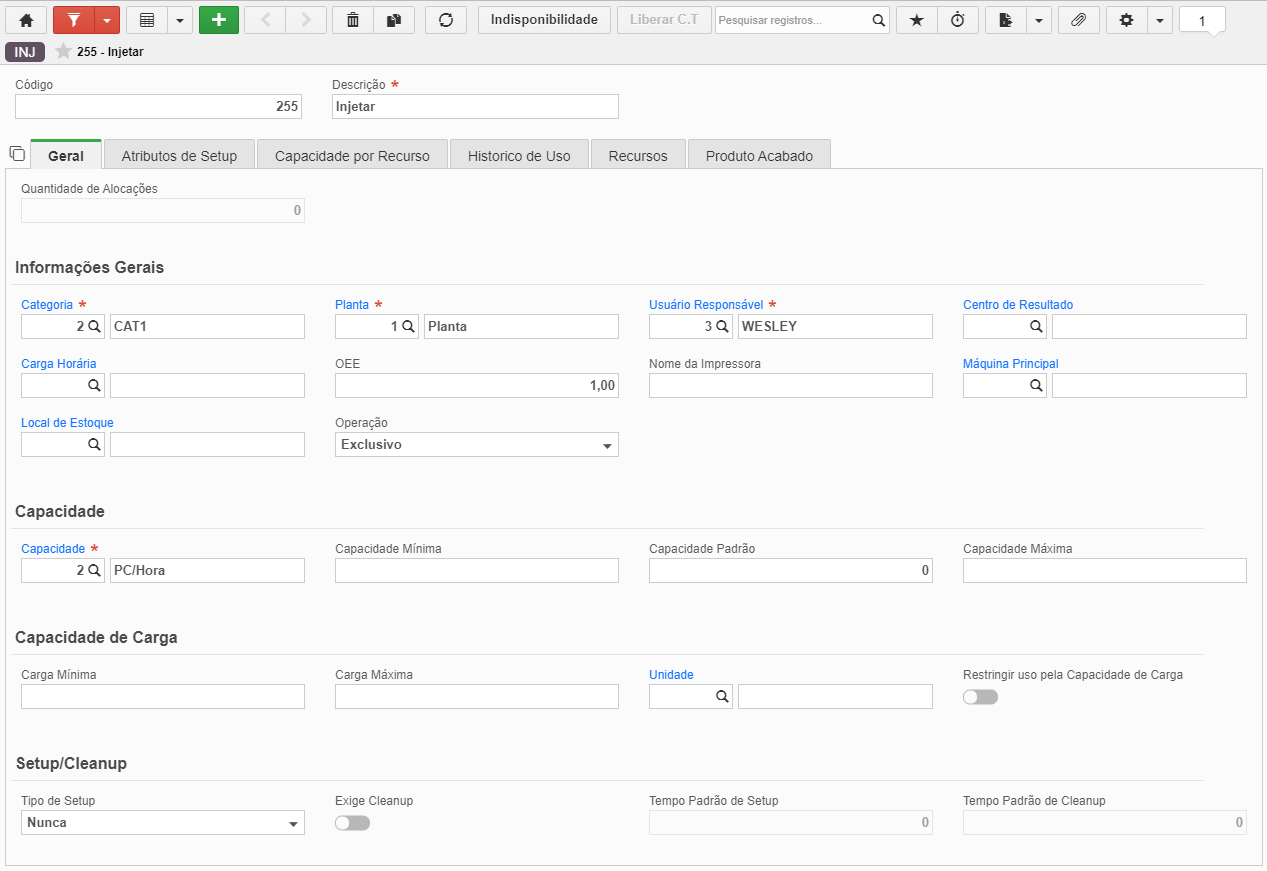Open list view dropdown arrow
The height and width of the screenshot is (871, 1267).
pyautogui.click(x=180, y=20)
